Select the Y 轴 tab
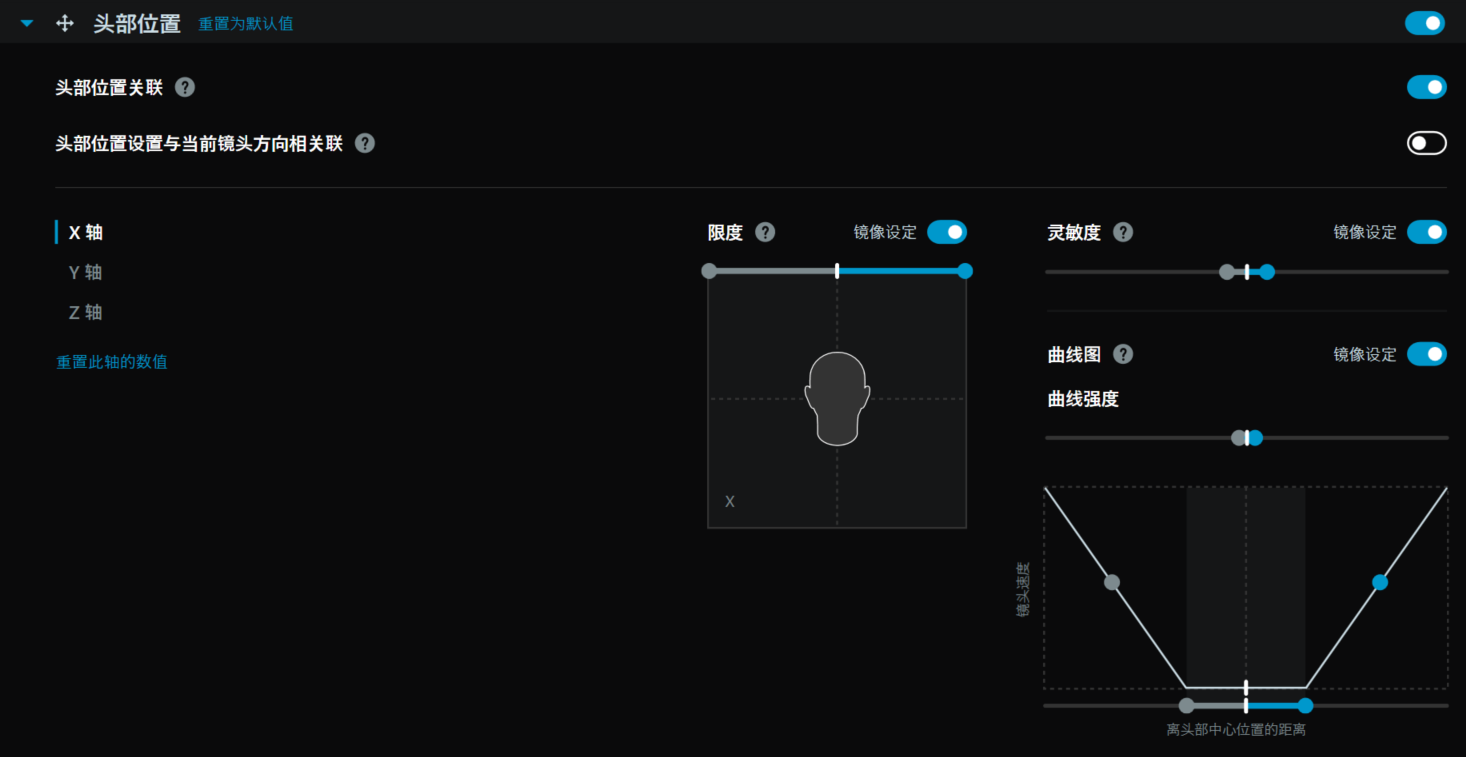Screen dimensions: 1466x757 pos(85,272)
